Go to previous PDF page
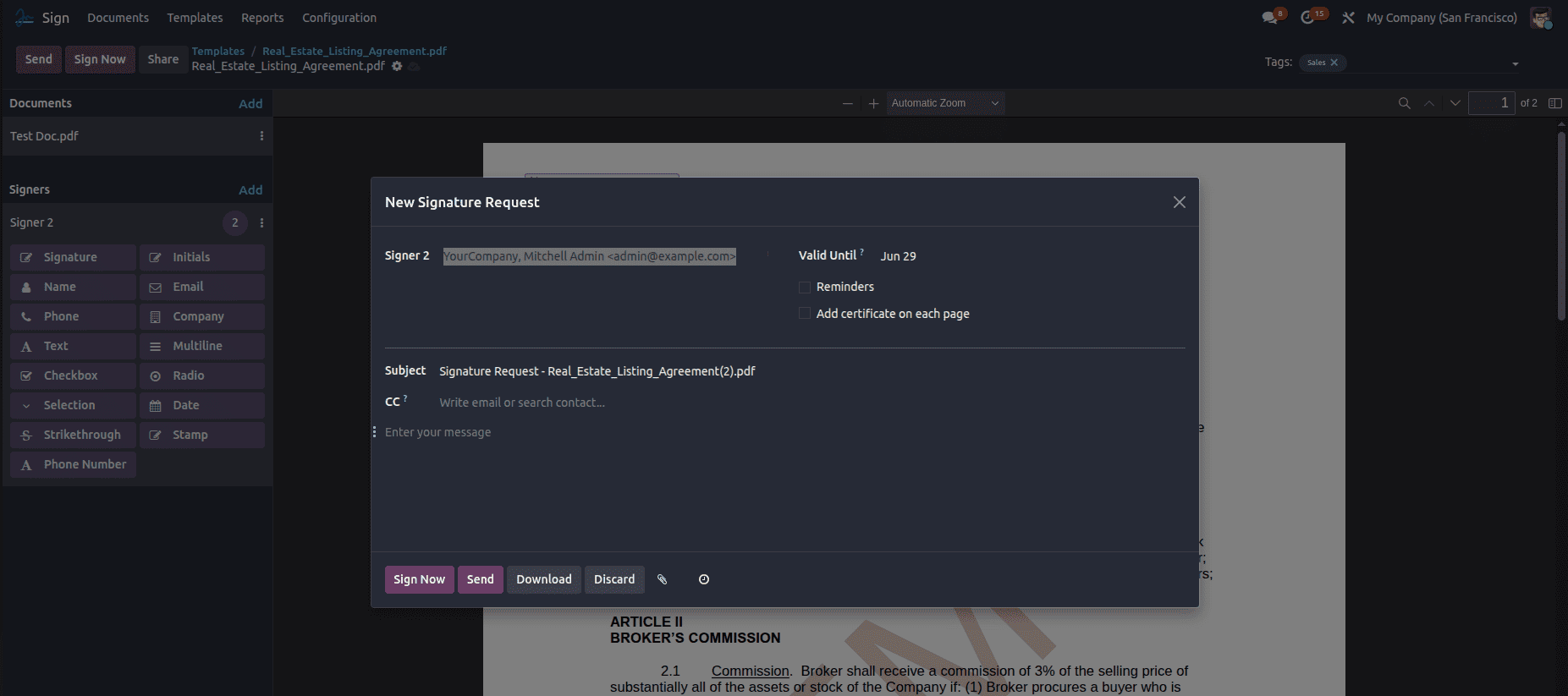The image size is (1568, 696). click(x=1429, y=103)
